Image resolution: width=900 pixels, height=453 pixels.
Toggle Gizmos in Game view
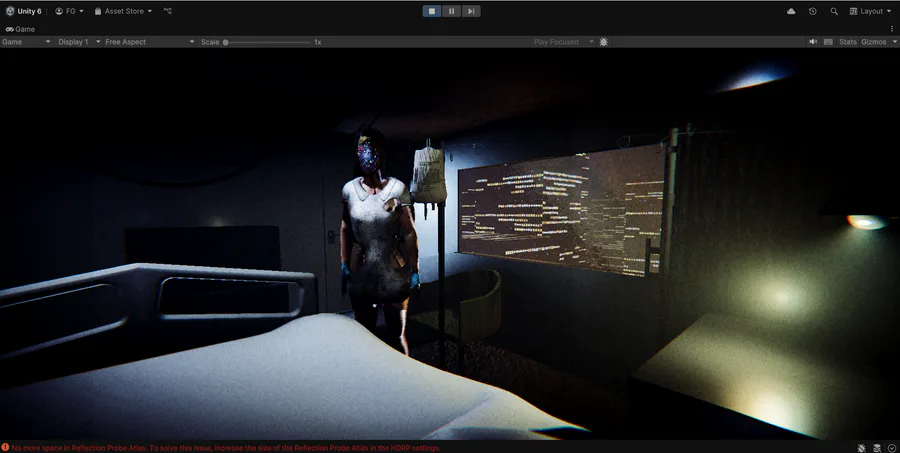point(874,42)
